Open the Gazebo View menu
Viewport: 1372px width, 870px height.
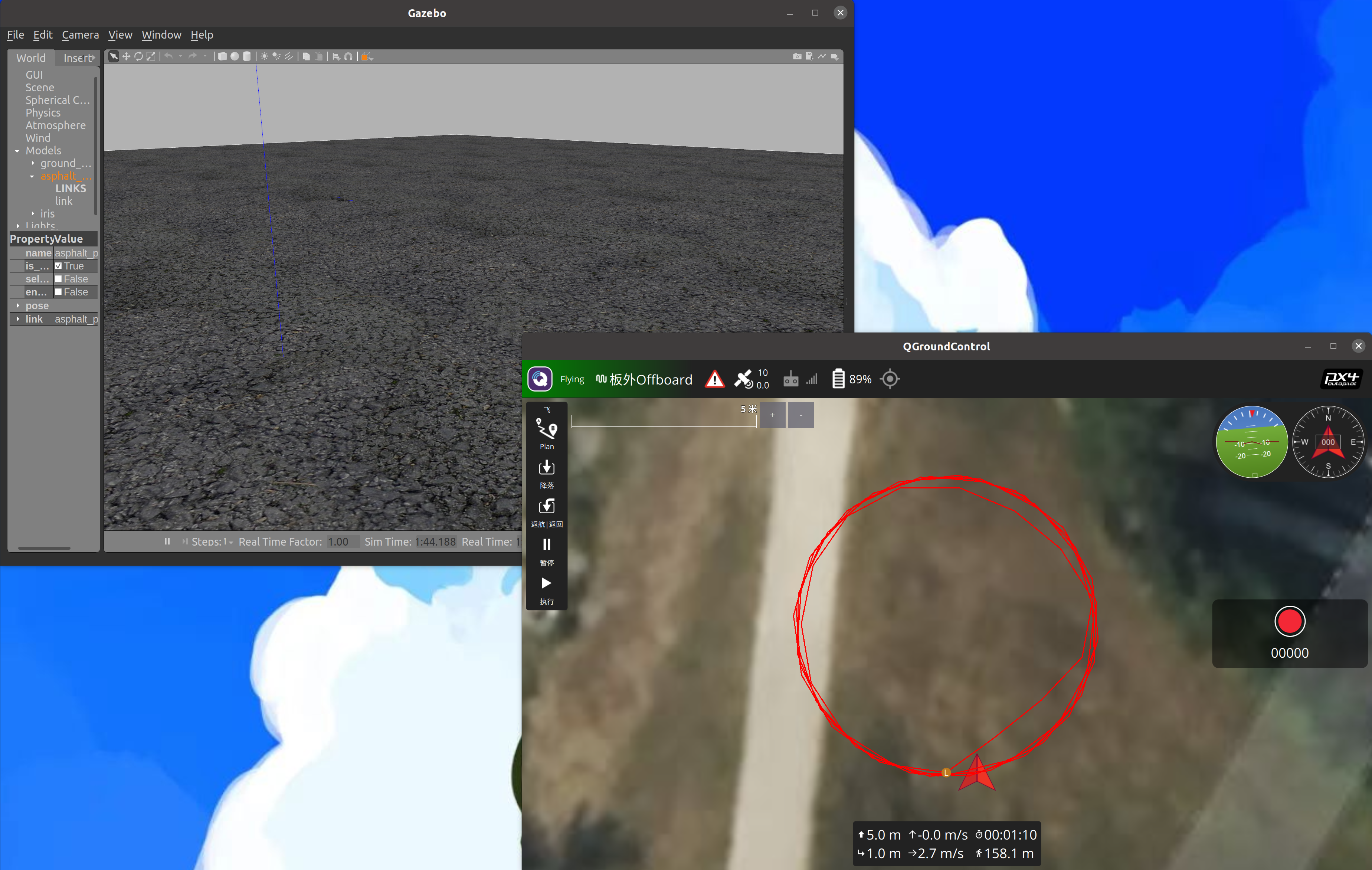pyautogui.click(x=120, y=35)
